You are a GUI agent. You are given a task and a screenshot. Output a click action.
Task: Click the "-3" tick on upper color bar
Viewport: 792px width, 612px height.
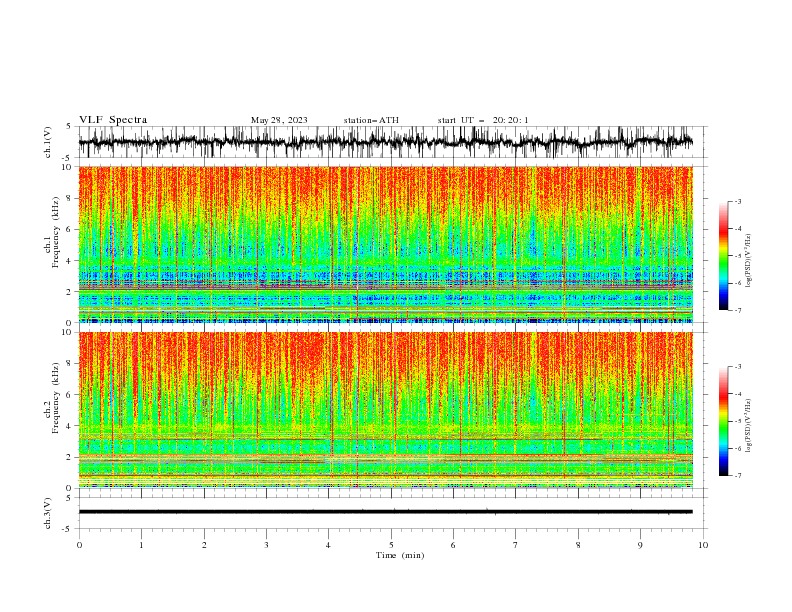click(x=738, y=201)
